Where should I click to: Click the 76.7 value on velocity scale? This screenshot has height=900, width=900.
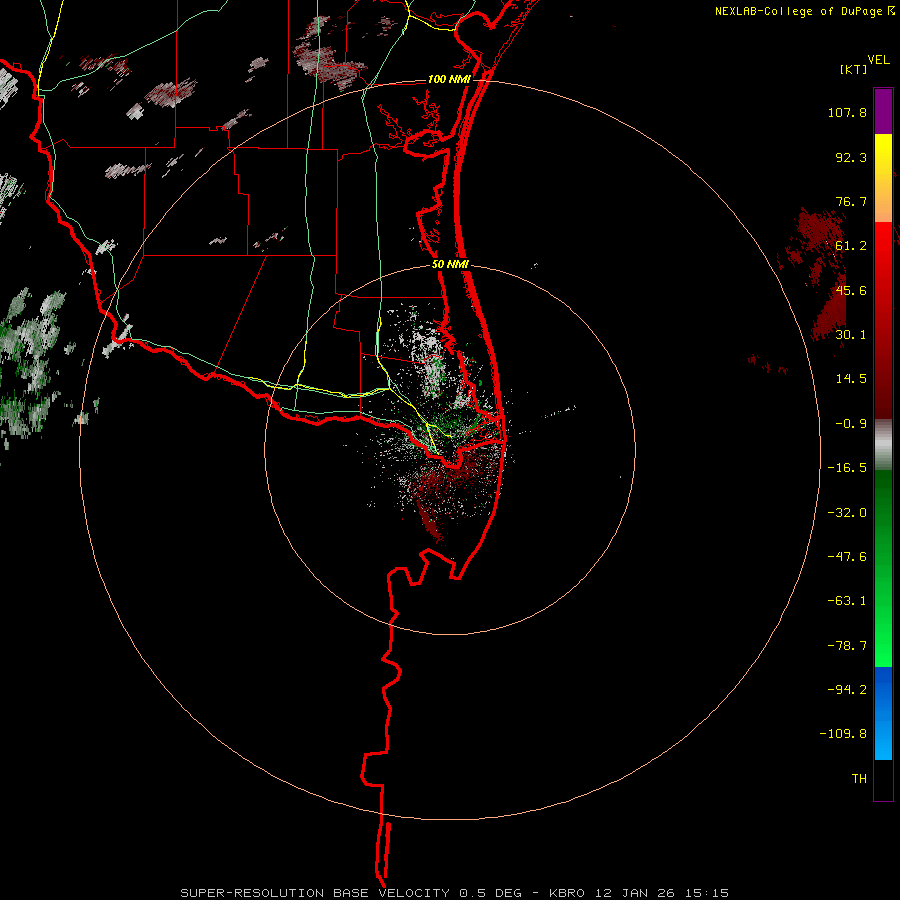click(x=851, y=201)
